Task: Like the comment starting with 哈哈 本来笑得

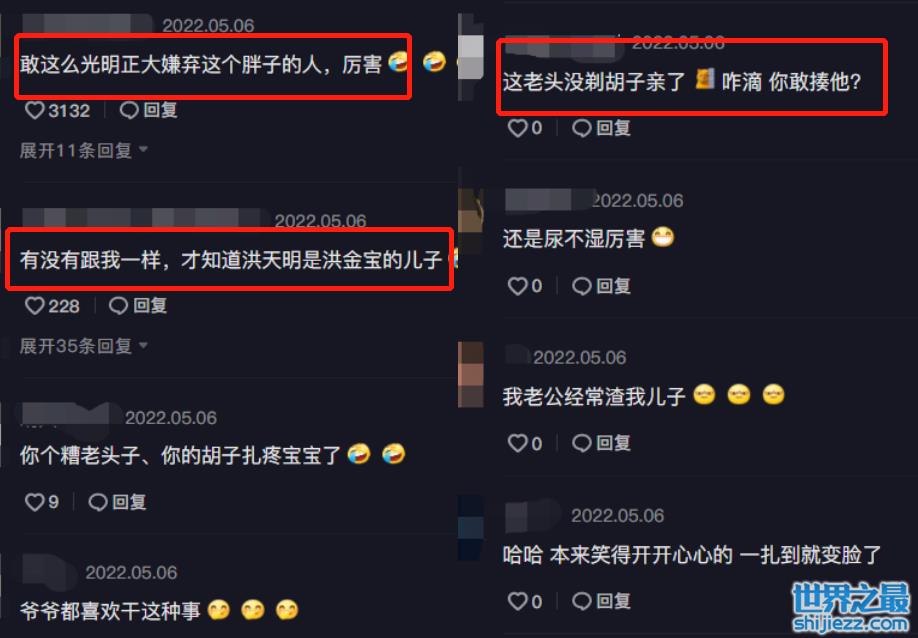Action: [x=518, y=601]
